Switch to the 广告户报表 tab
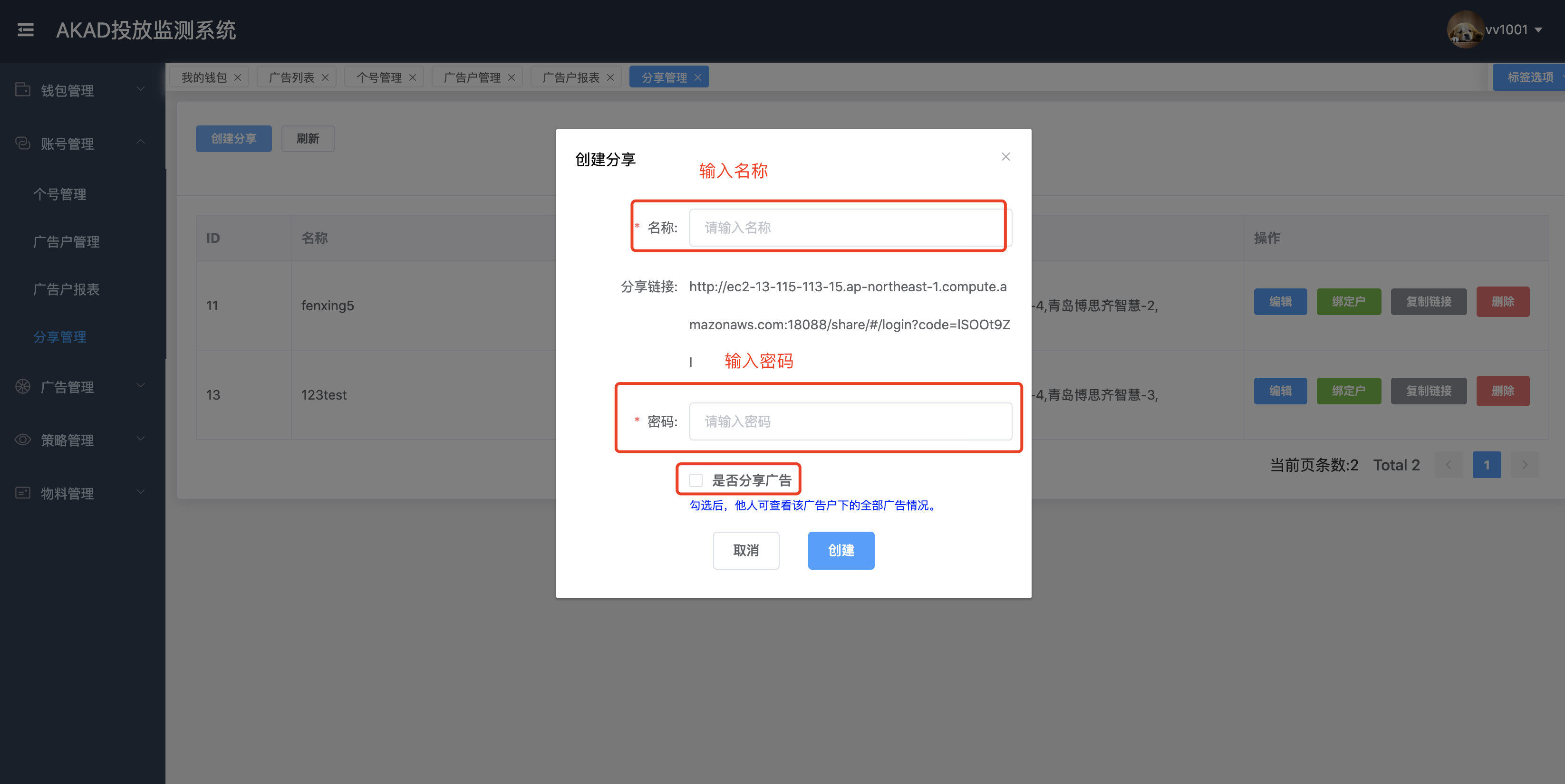Image resolution: width=1565 pixels, height=784 pixels. click(570, 78)
